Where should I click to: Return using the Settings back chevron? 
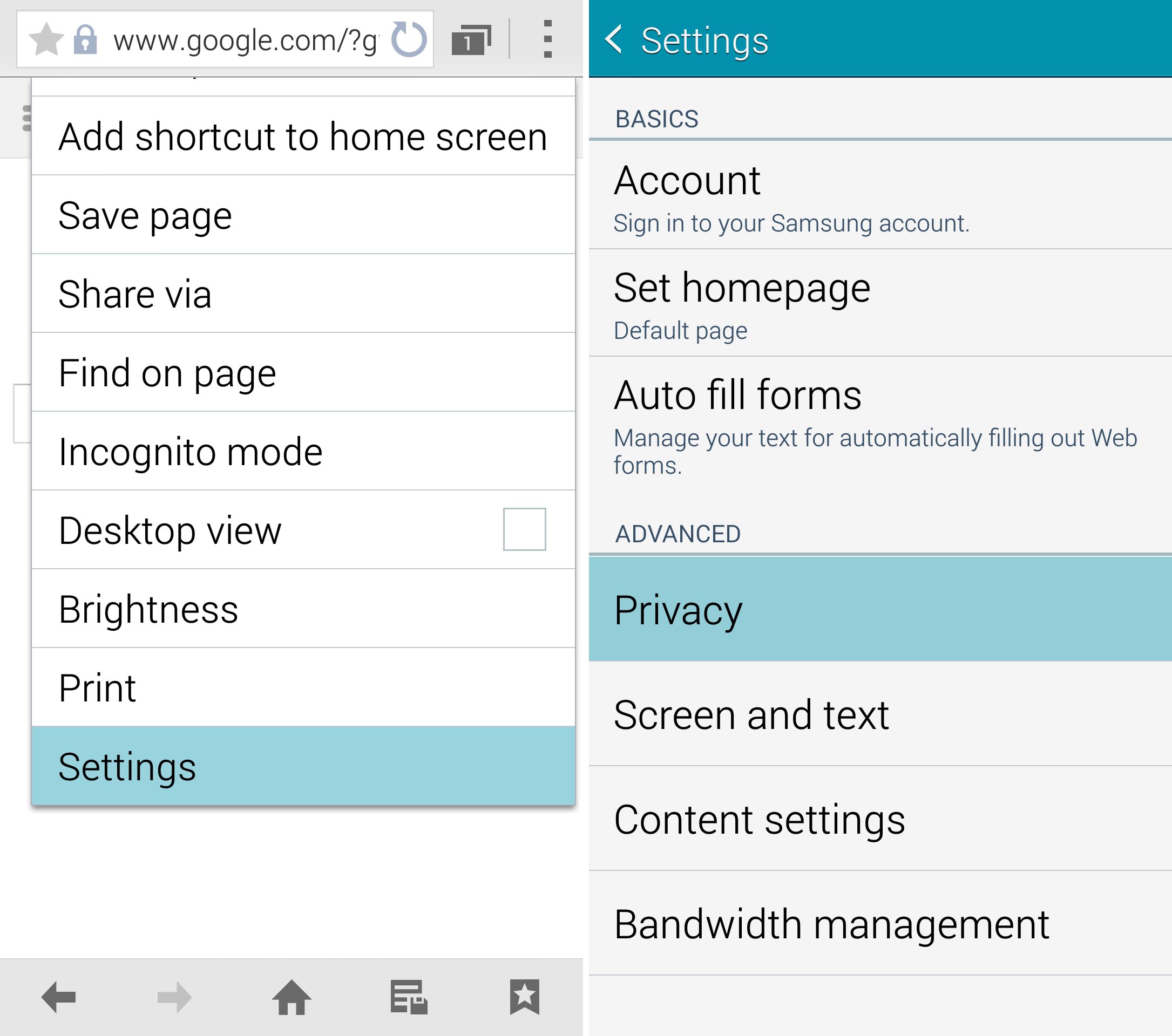(613, 39)
